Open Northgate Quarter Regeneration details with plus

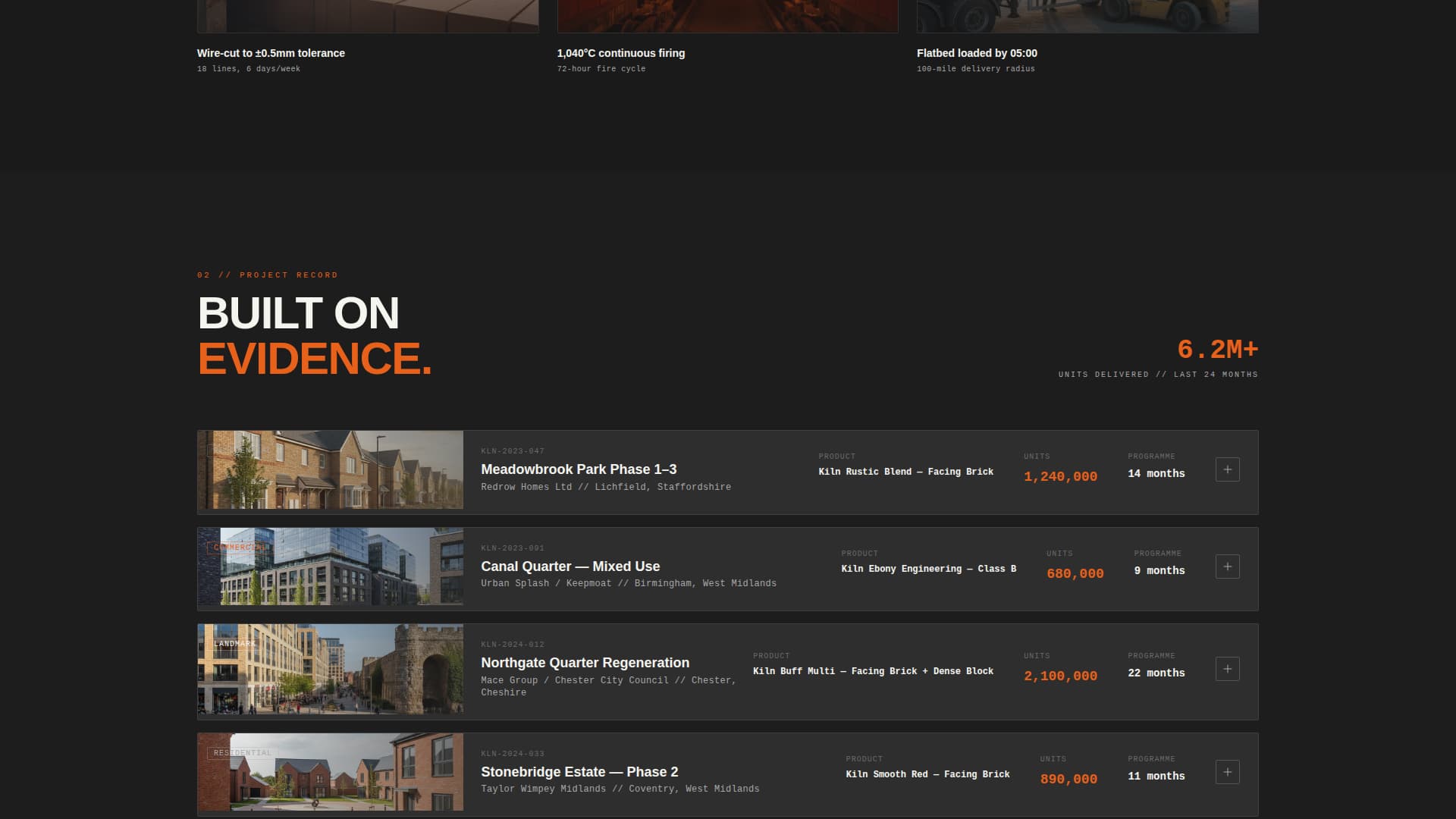[1227, 669]
